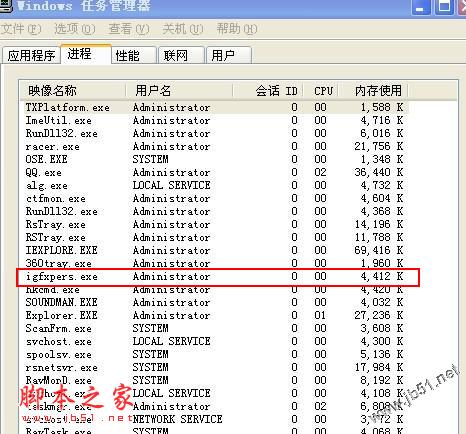Viewport: 466px width, 434px height.
Task: Sort by the 会话 ID column header
Action: point(268,91)
